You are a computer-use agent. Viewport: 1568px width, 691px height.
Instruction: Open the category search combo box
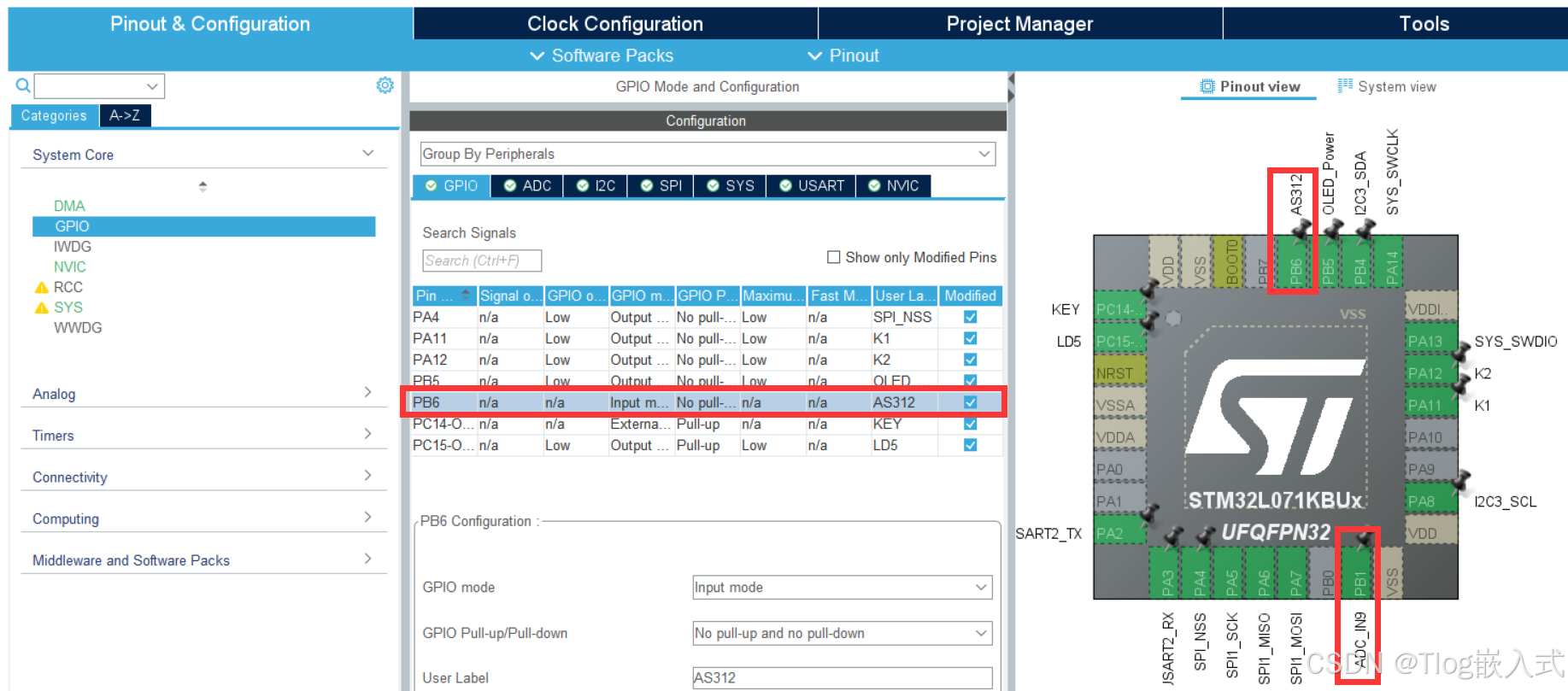click(99, 86)
